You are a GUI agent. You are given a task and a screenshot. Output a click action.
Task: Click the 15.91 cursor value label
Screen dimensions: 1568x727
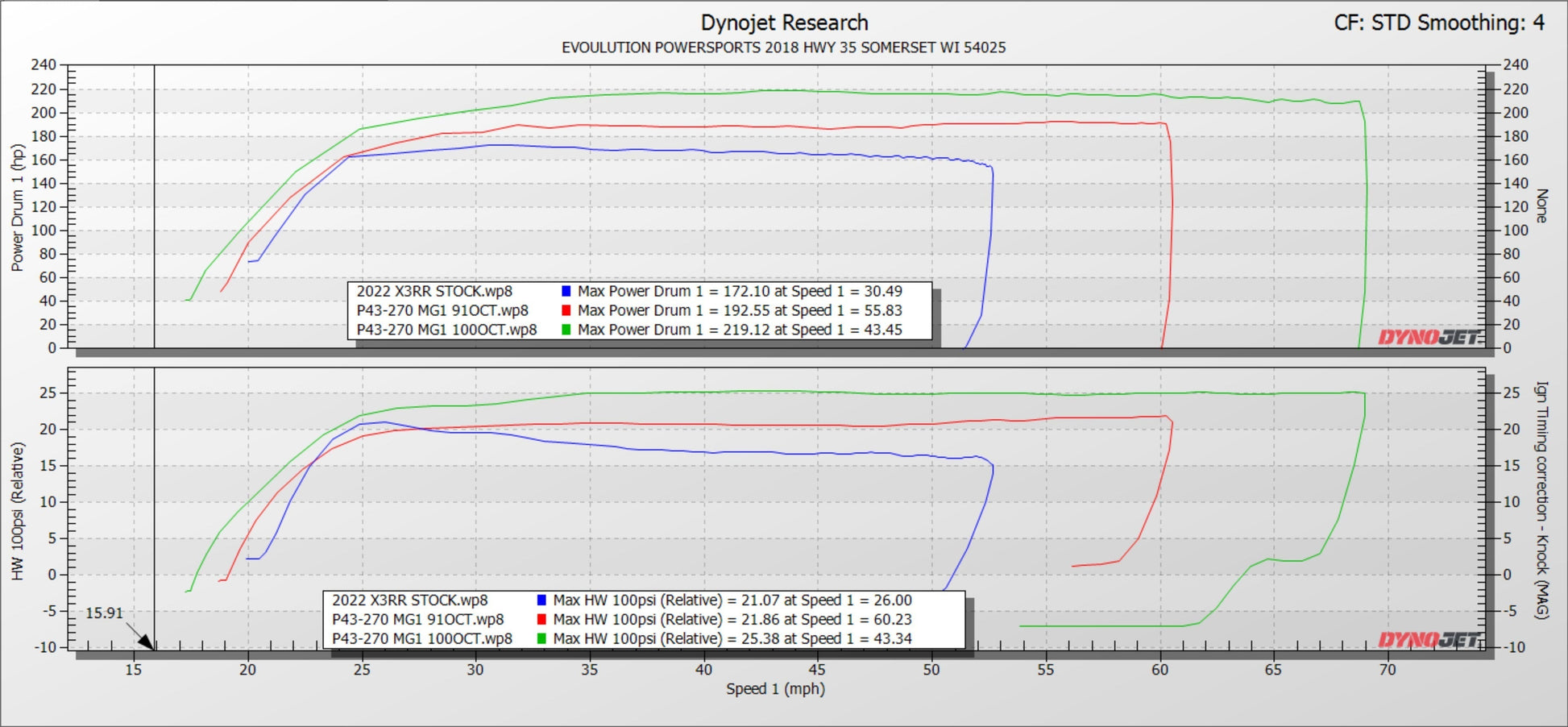pyautogui.click(x=104, y=613)
